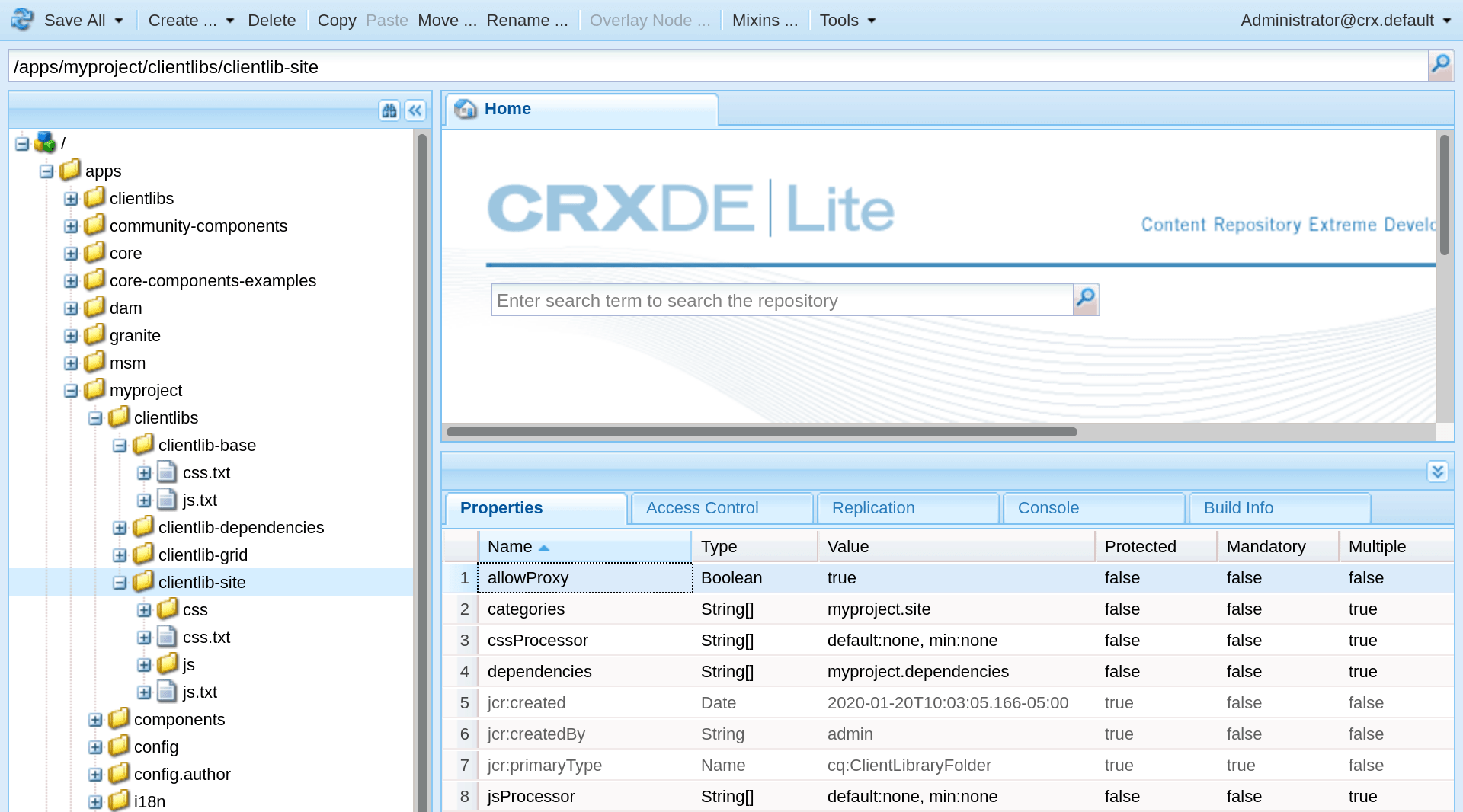Click the Mixins ... toolbar button
Image resolution: width=1463 pixels, height=812 pixels.
coord(765,21)
